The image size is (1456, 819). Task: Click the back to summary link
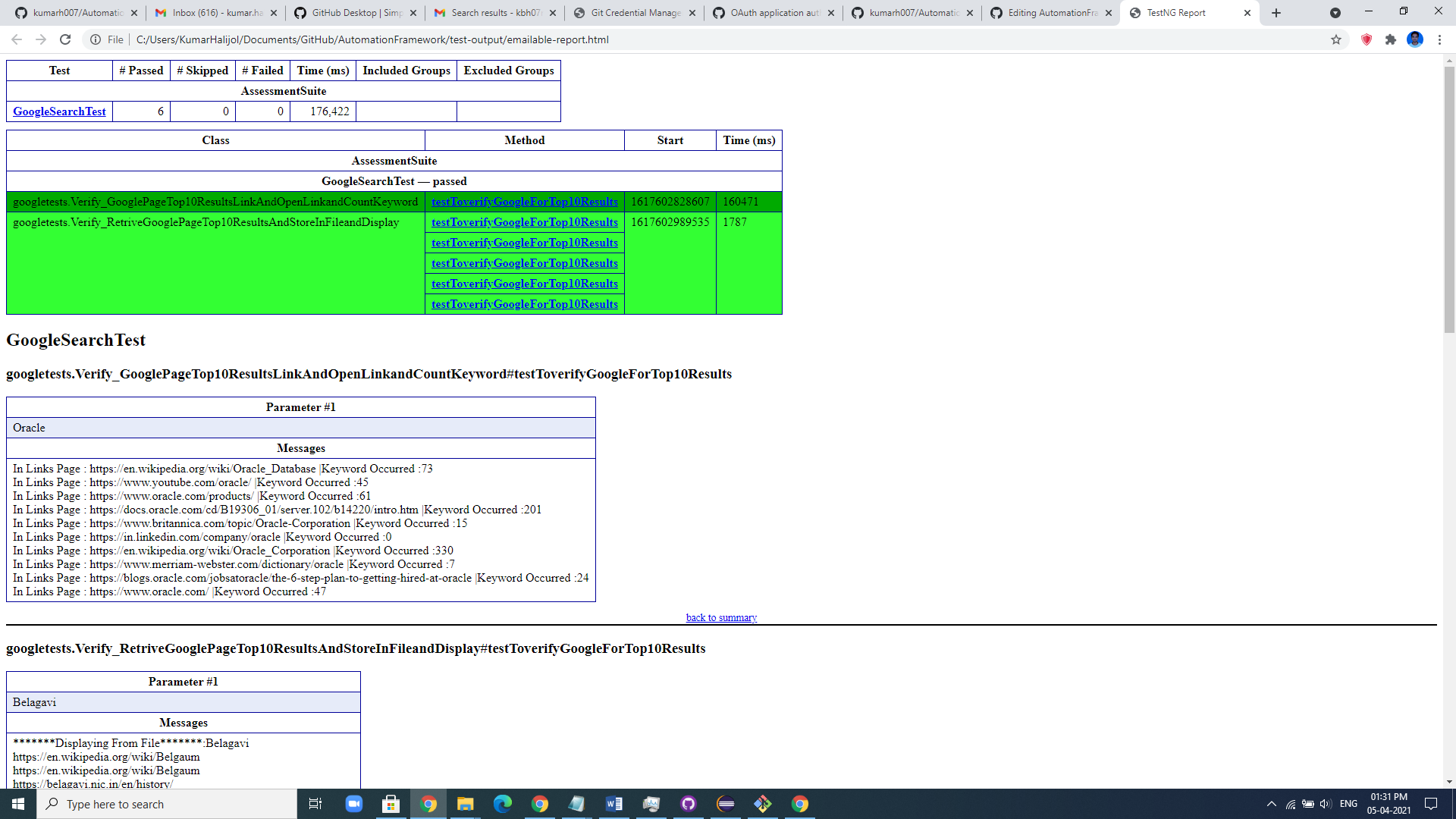pos(721,617)
